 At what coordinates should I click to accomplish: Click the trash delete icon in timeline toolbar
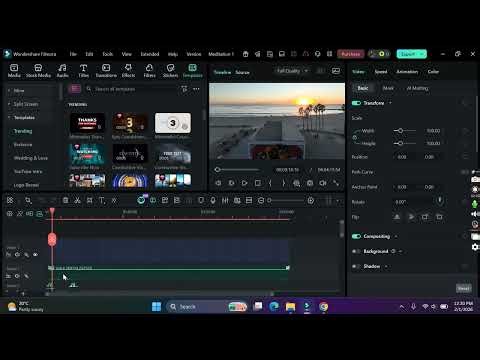pos(66,200)
